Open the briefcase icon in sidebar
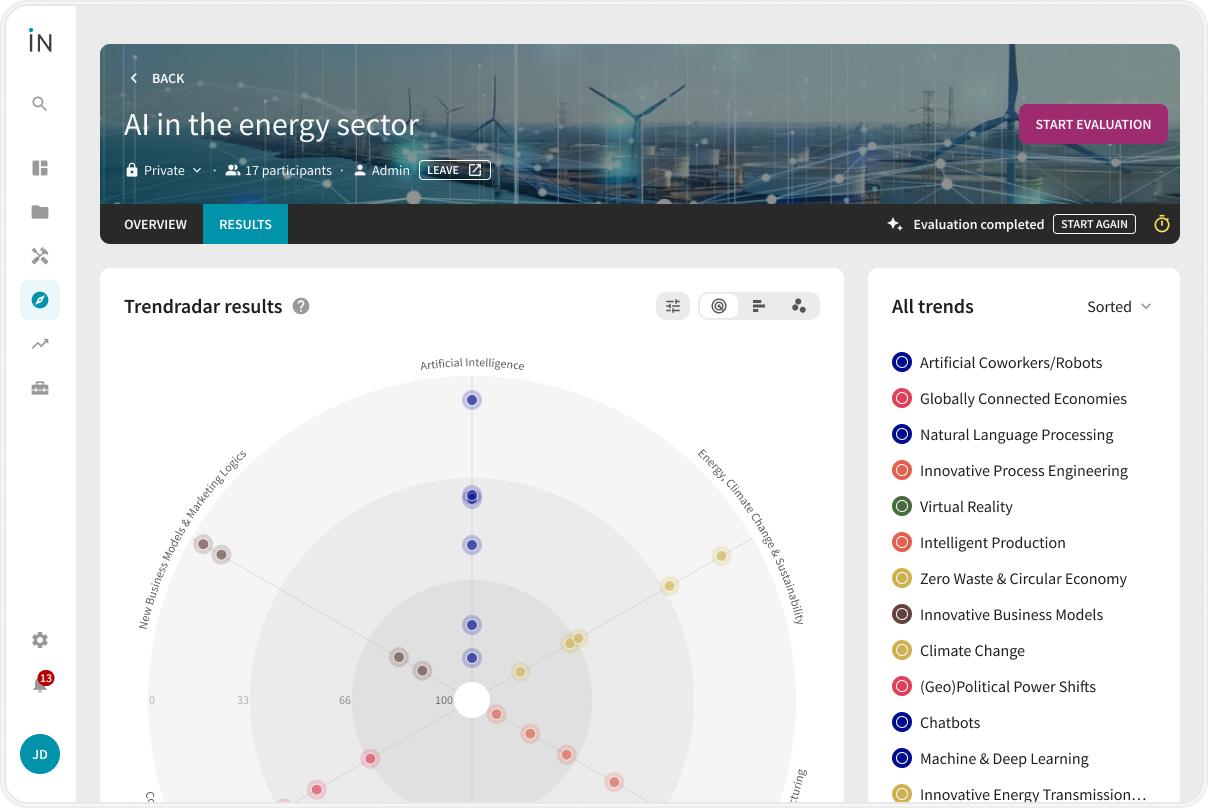 click(x=40, y=388)
